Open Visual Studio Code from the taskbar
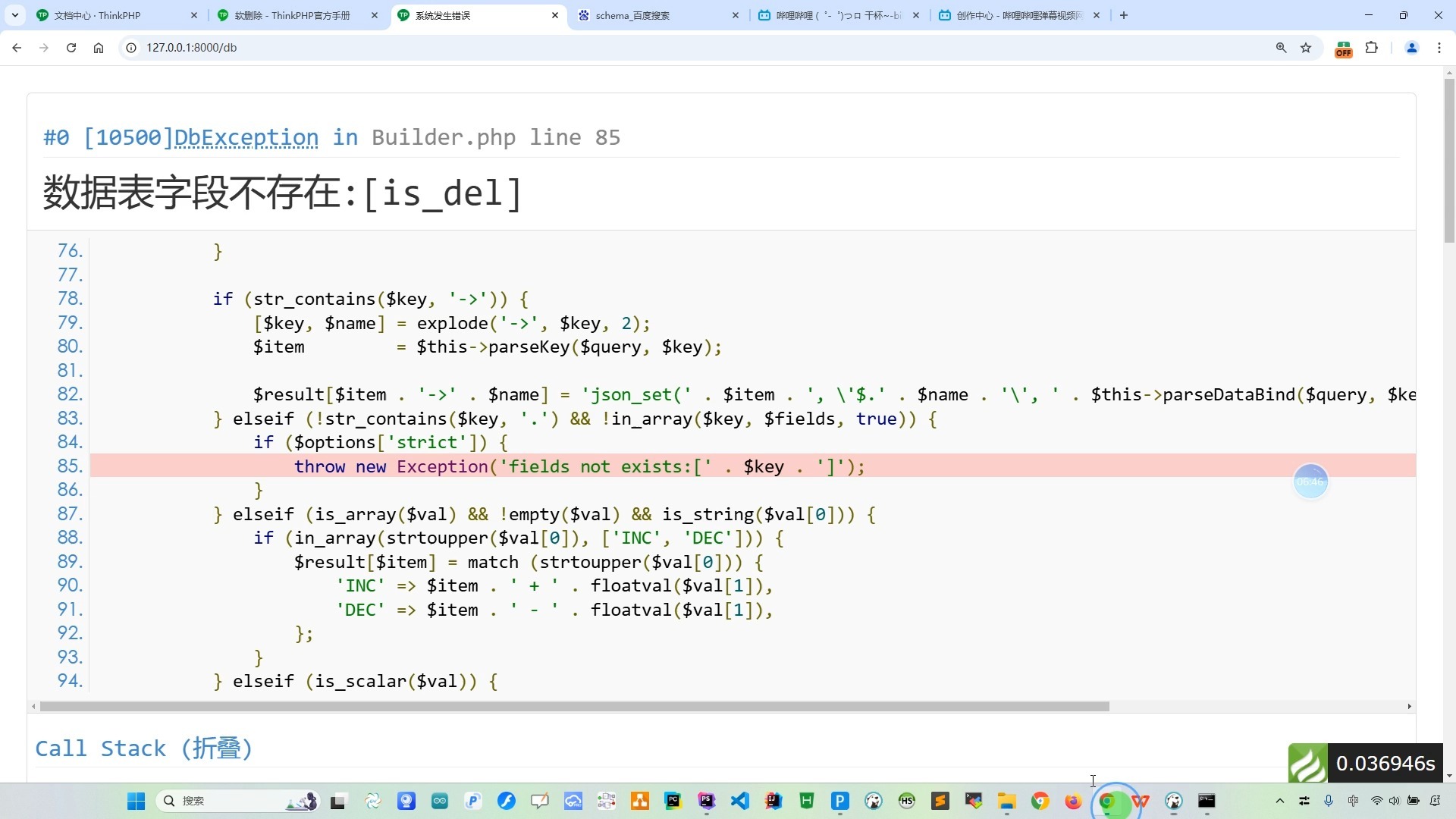Screen dimensions: 1456x819 coord(740,801)
